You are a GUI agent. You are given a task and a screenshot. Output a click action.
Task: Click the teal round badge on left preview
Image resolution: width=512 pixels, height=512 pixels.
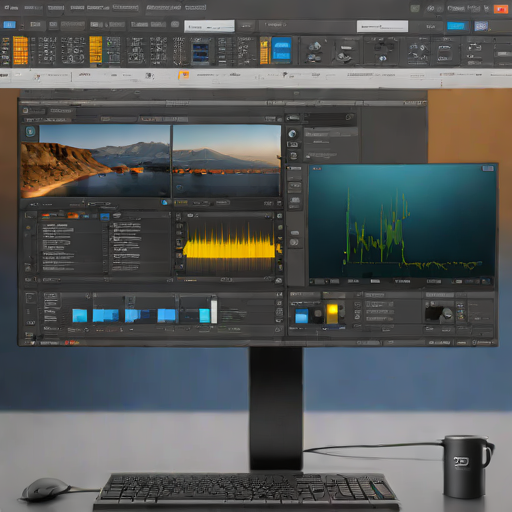click(31, 131)
